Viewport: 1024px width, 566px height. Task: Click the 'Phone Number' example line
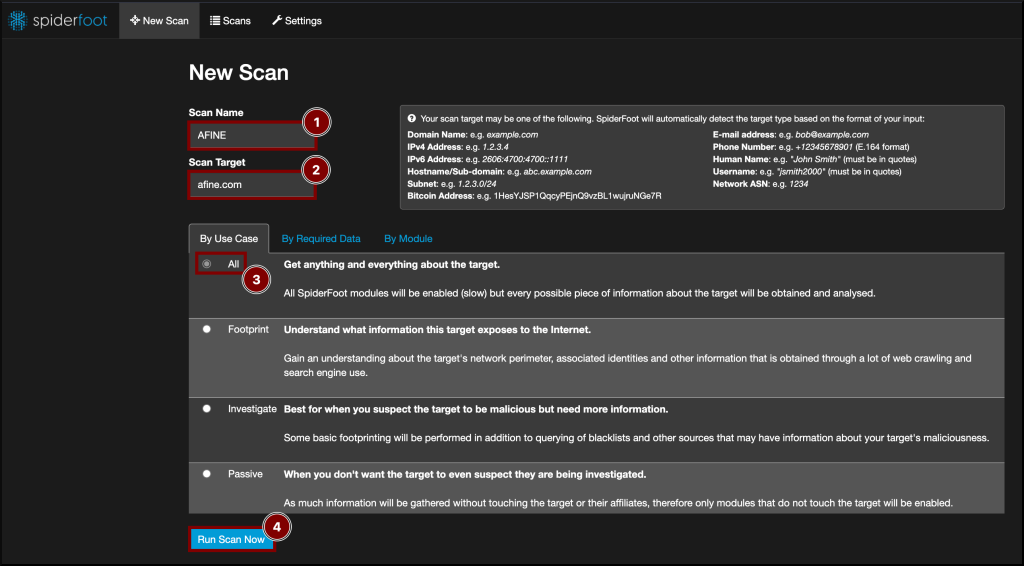coord(811,147)
